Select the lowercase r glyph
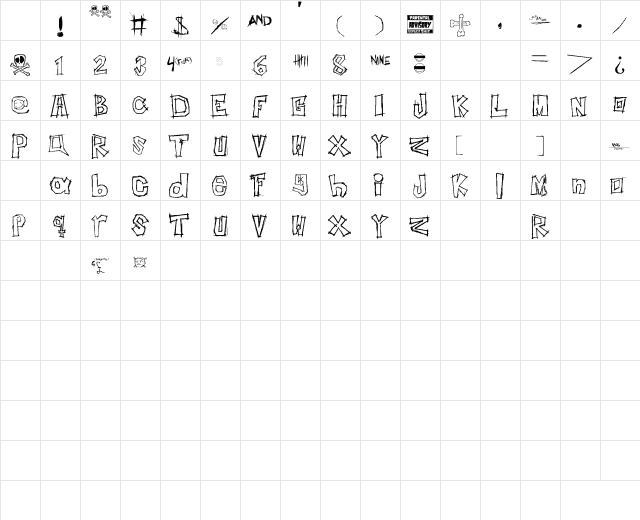The width and height of the screenshot is (640, 520). click(99, 226)
